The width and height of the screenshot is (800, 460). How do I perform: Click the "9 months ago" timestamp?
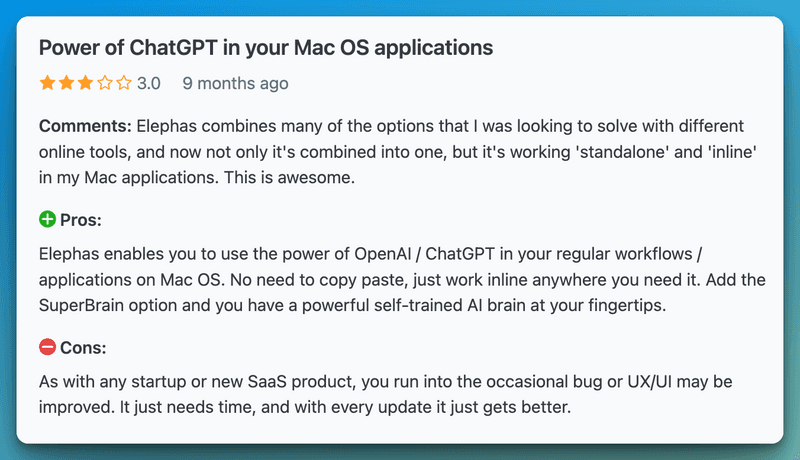(x=235, y=84)
